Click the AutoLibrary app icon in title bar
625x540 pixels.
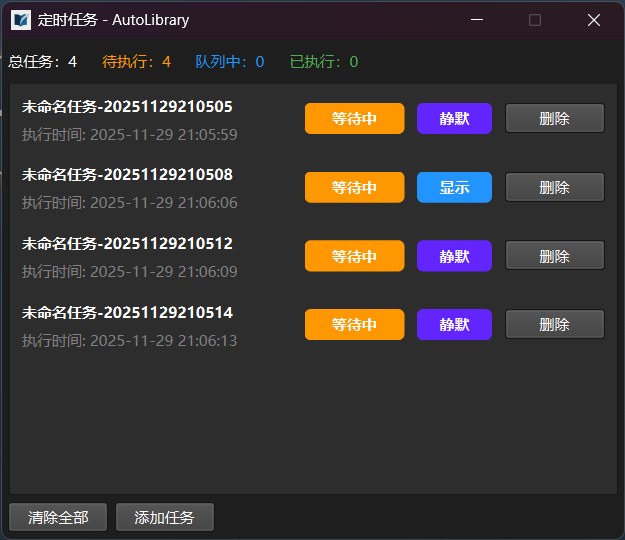click(21, 20)
